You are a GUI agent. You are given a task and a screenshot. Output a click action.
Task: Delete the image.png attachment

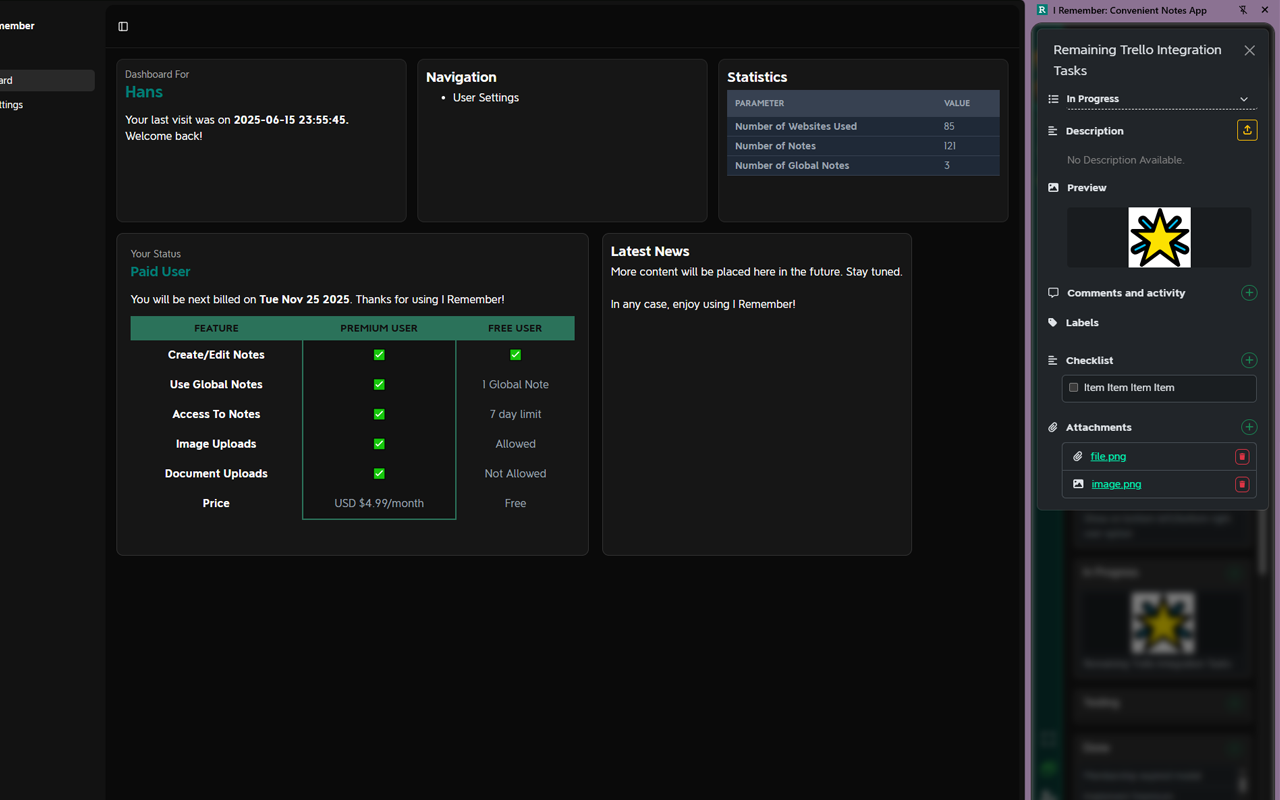[1242, 484]
